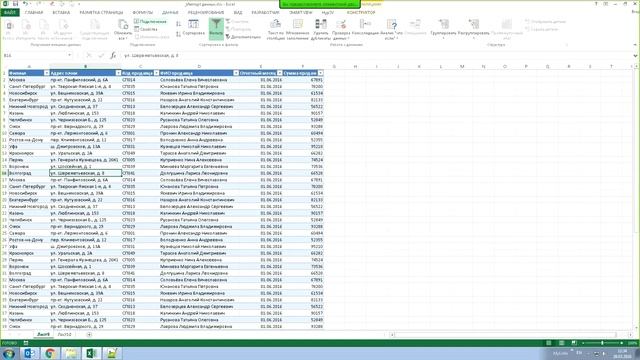Open filter dropdown for Сумма продаж column

point(320,73)
